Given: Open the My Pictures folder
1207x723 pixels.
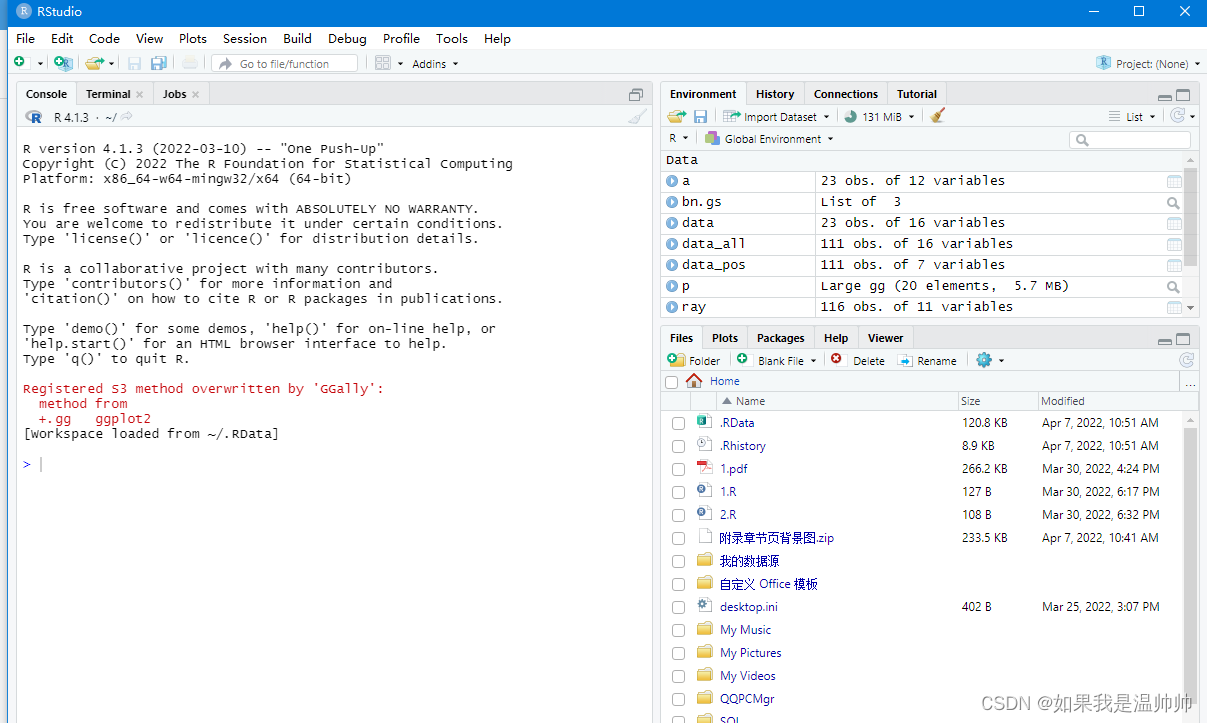Looking at the screenshot, I should [751, 653].
